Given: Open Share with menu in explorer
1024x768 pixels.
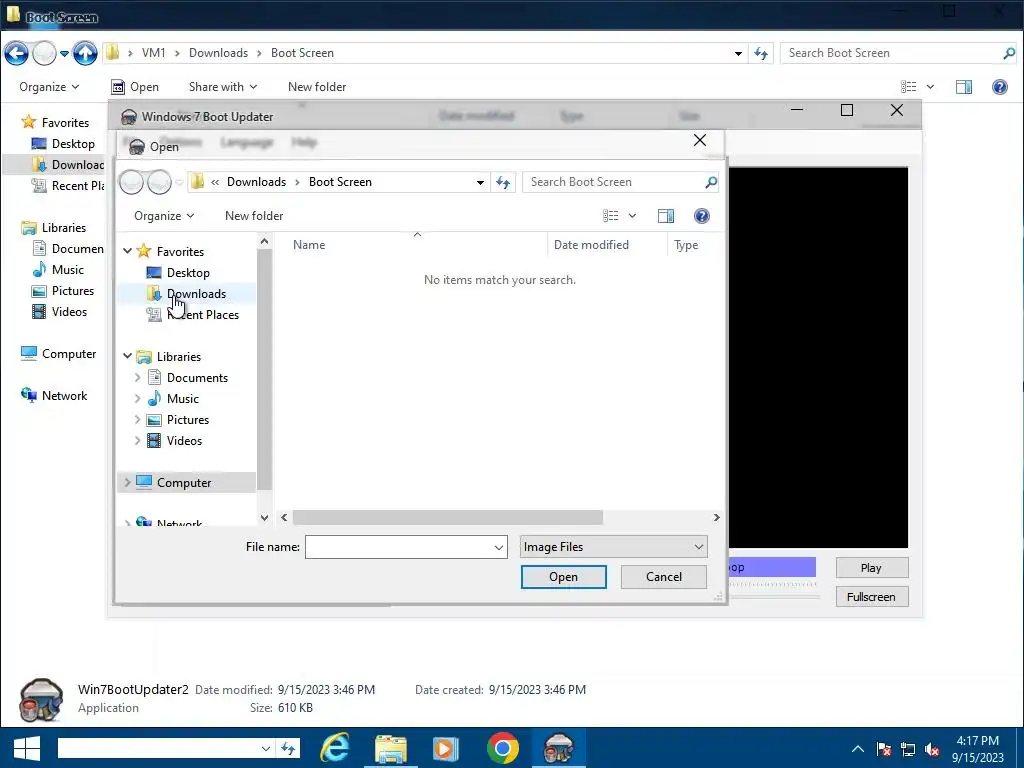Looking at the screenshot, I should pyautogui.click(x=223, y=87).
